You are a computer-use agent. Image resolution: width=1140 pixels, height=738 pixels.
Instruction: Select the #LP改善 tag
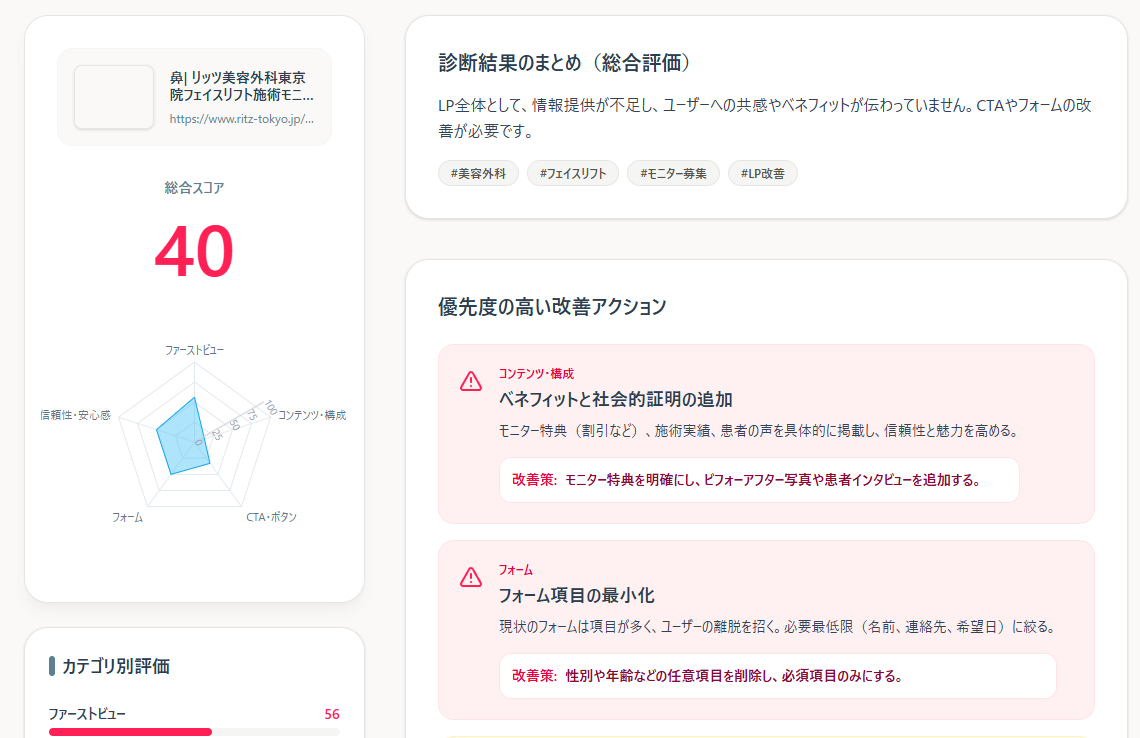coord(763,173)
